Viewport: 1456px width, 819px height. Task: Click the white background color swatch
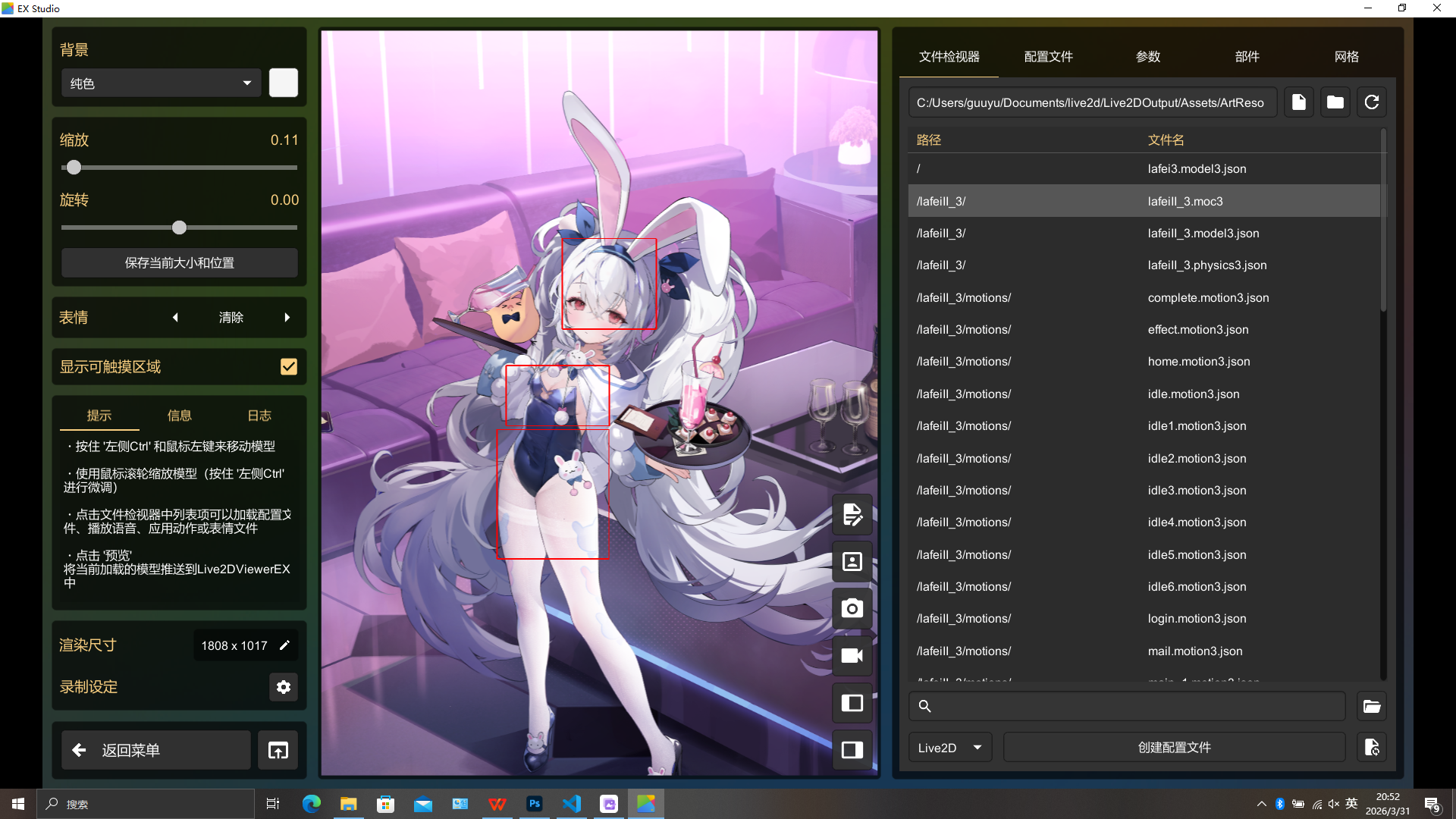(x=284, y=83)
